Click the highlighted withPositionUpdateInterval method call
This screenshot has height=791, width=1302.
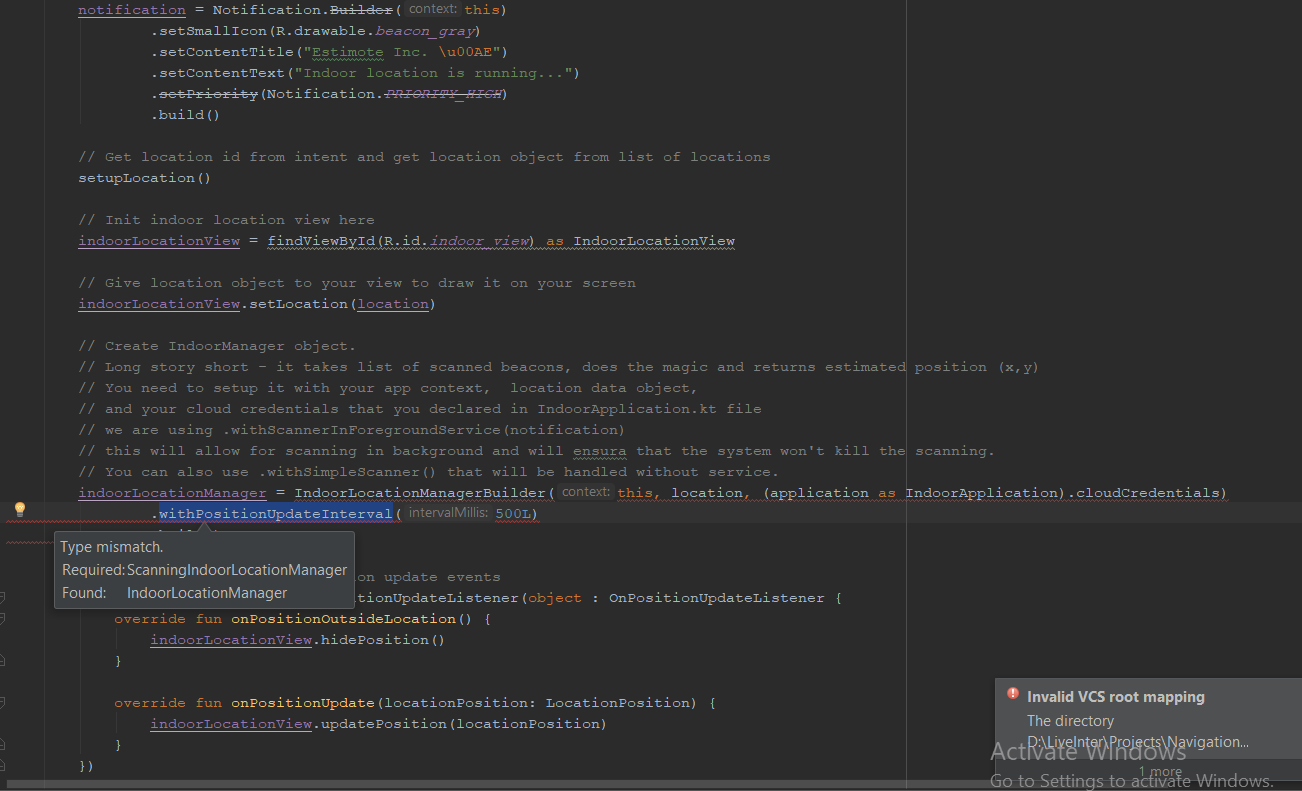coord(275,514)
